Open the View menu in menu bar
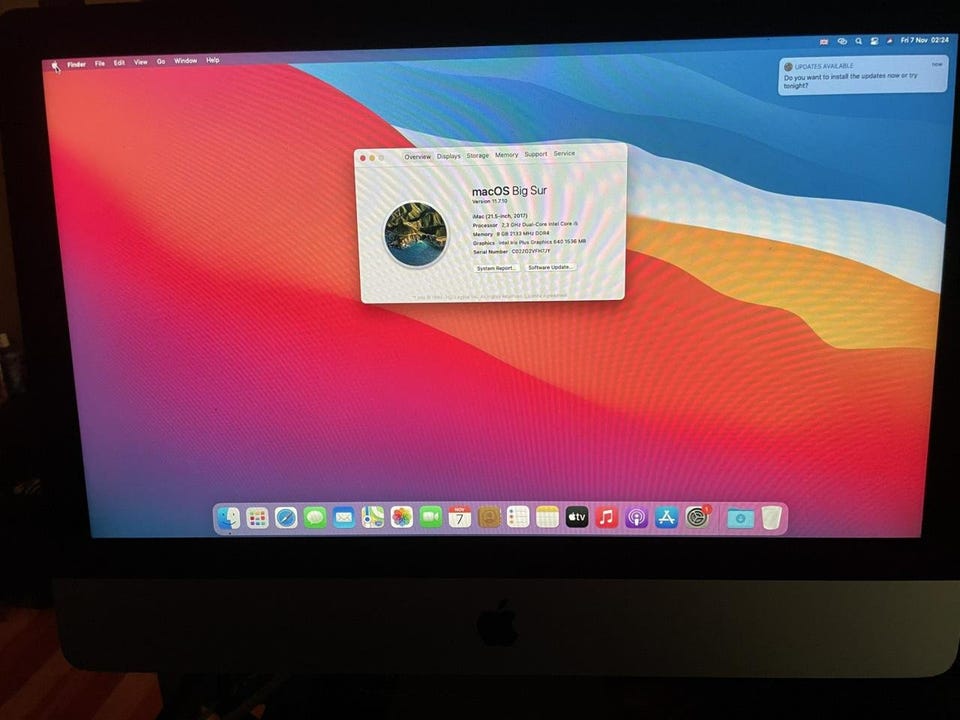 point(140,62)
